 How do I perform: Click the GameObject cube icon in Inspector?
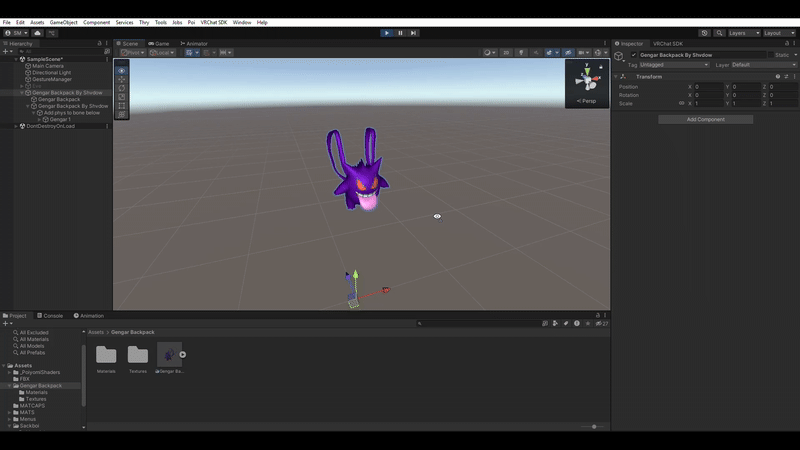coord(619,56)
